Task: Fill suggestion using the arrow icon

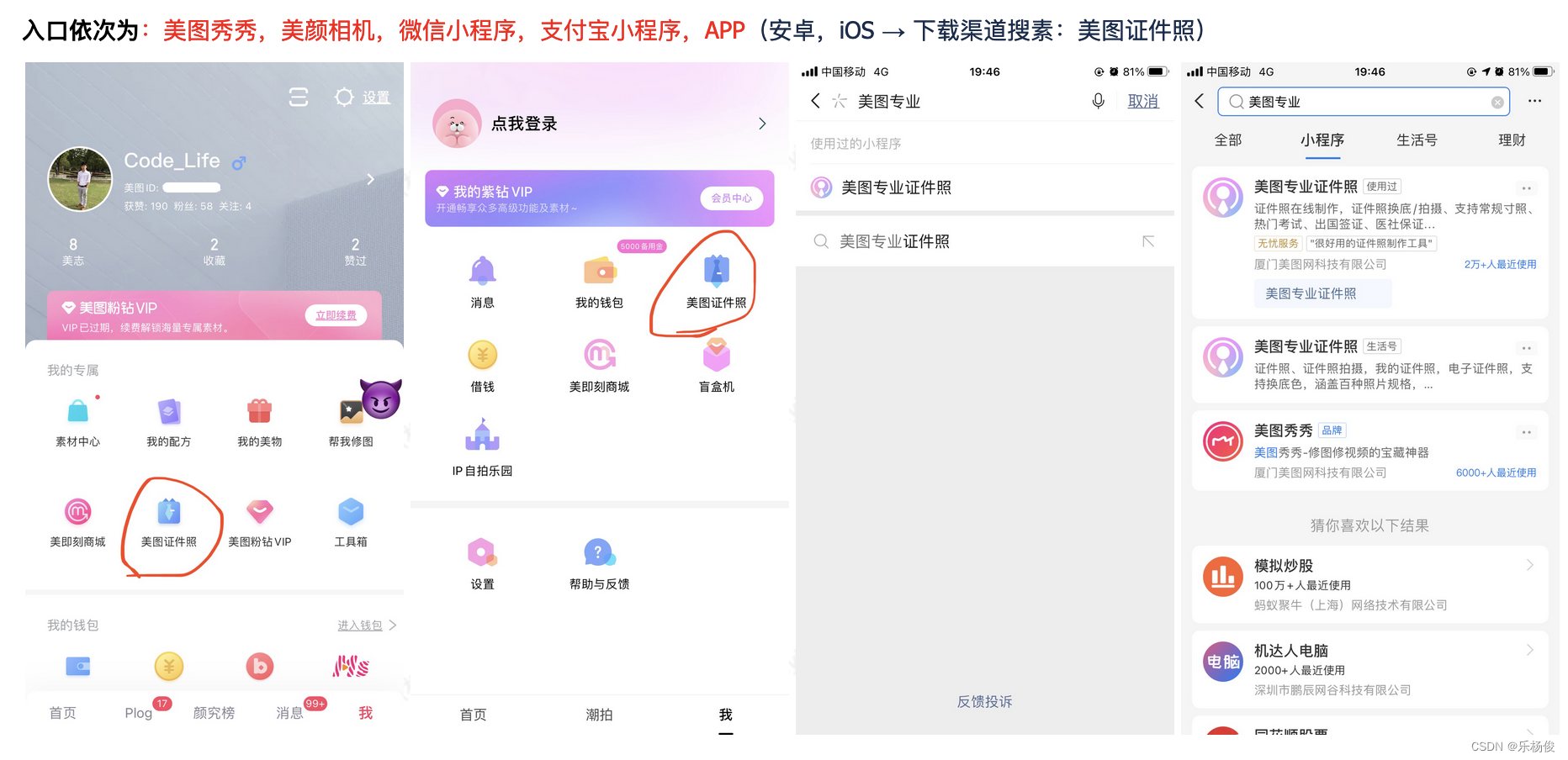Action: tap(1148, 241)
